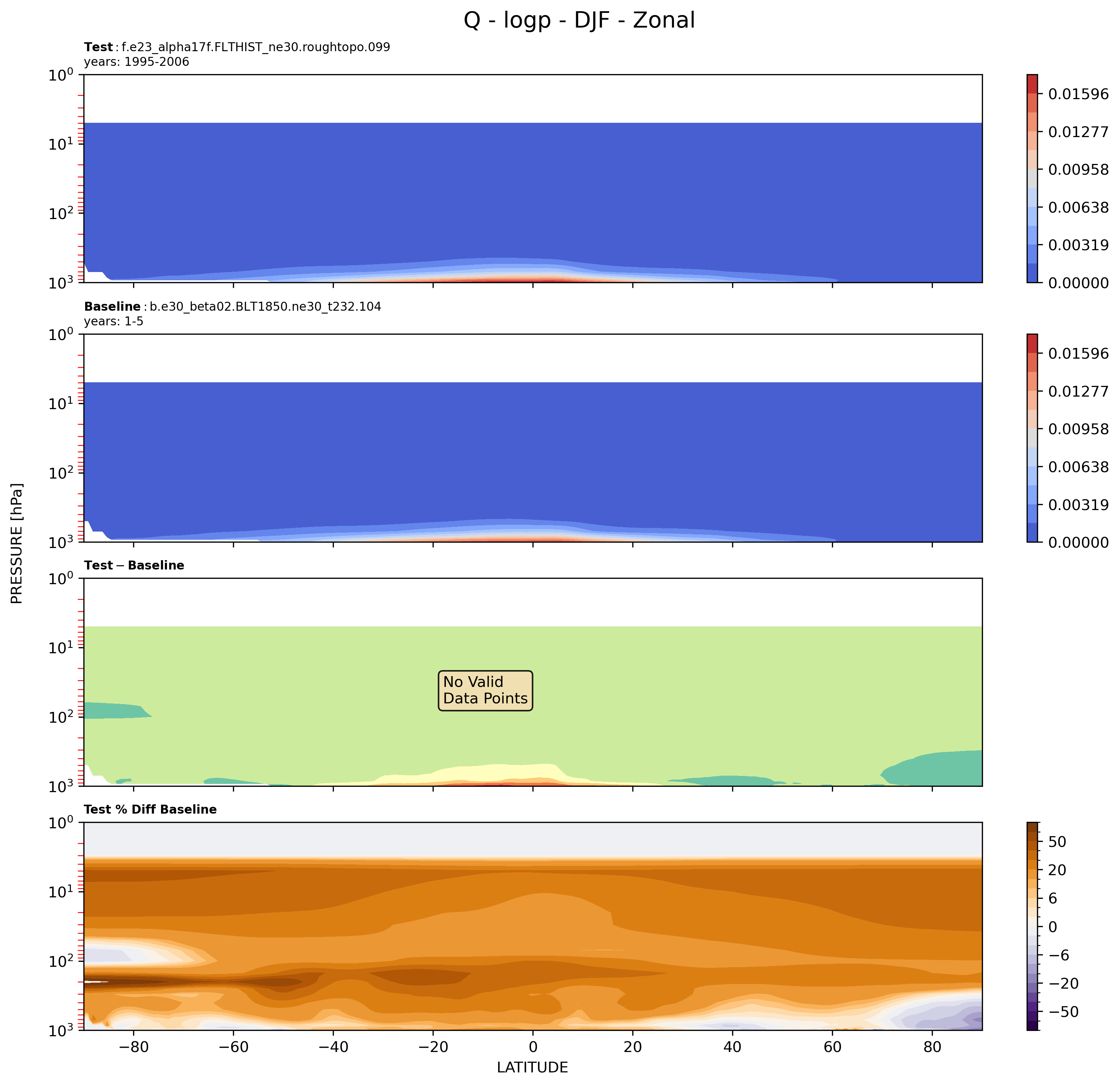Click the 'PRESSURE [hPa]' y-axis label
1120x1086 pixels.
point(17,544)
